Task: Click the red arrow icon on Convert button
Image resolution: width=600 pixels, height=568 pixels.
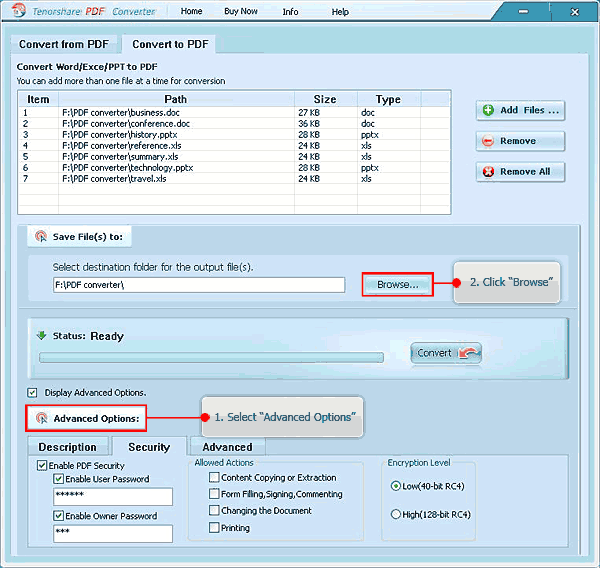Action: point(469,353)
